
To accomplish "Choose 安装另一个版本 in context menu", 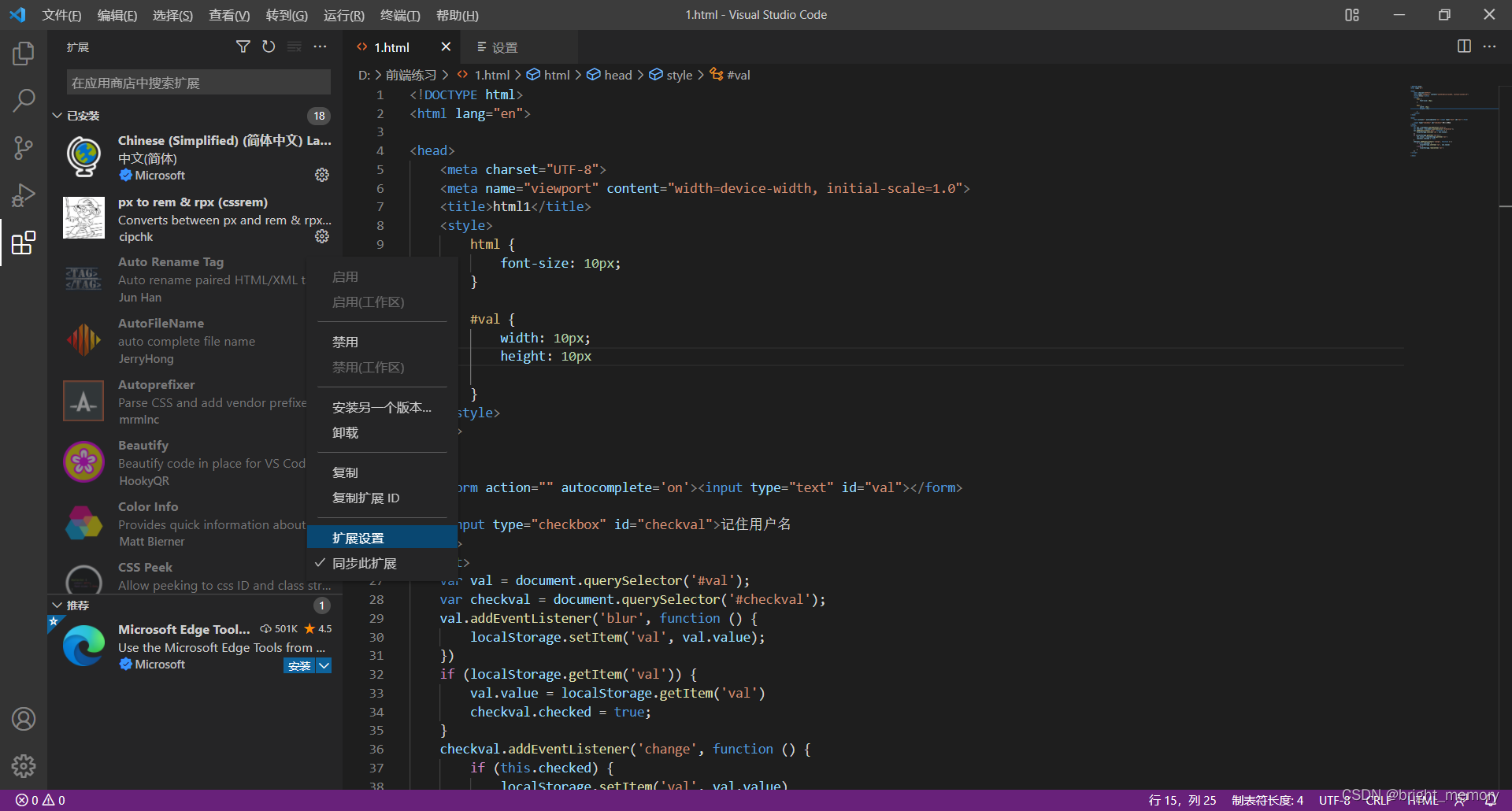I will pos(382,408).
